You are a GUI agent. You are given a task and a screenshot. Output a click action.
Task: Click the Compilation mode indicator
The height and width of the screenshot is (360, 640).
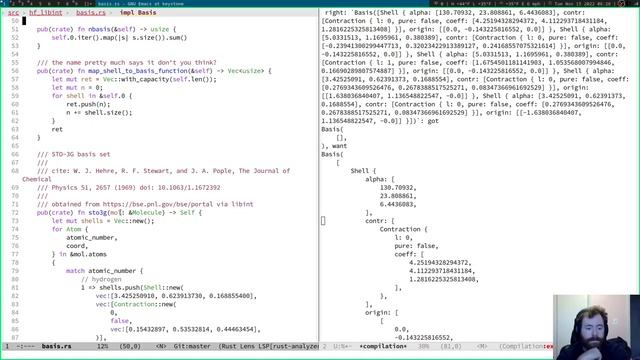click(526, 346)
